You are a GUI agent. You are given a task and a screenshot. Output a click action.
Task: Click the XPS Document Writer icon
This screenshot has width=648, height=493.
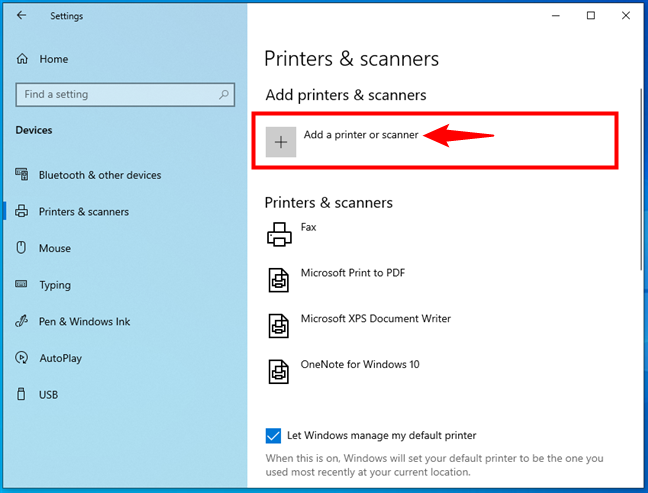point(279,326)
